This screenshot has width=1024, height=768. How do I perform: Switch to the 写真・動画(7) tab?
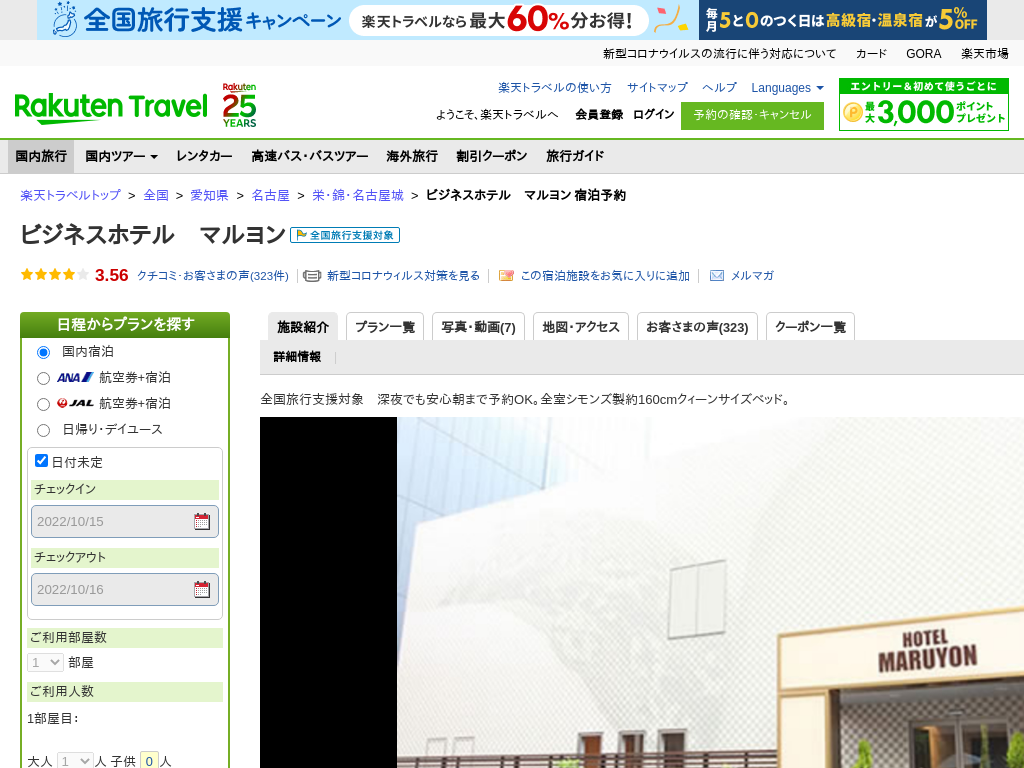tap(478, 327)
